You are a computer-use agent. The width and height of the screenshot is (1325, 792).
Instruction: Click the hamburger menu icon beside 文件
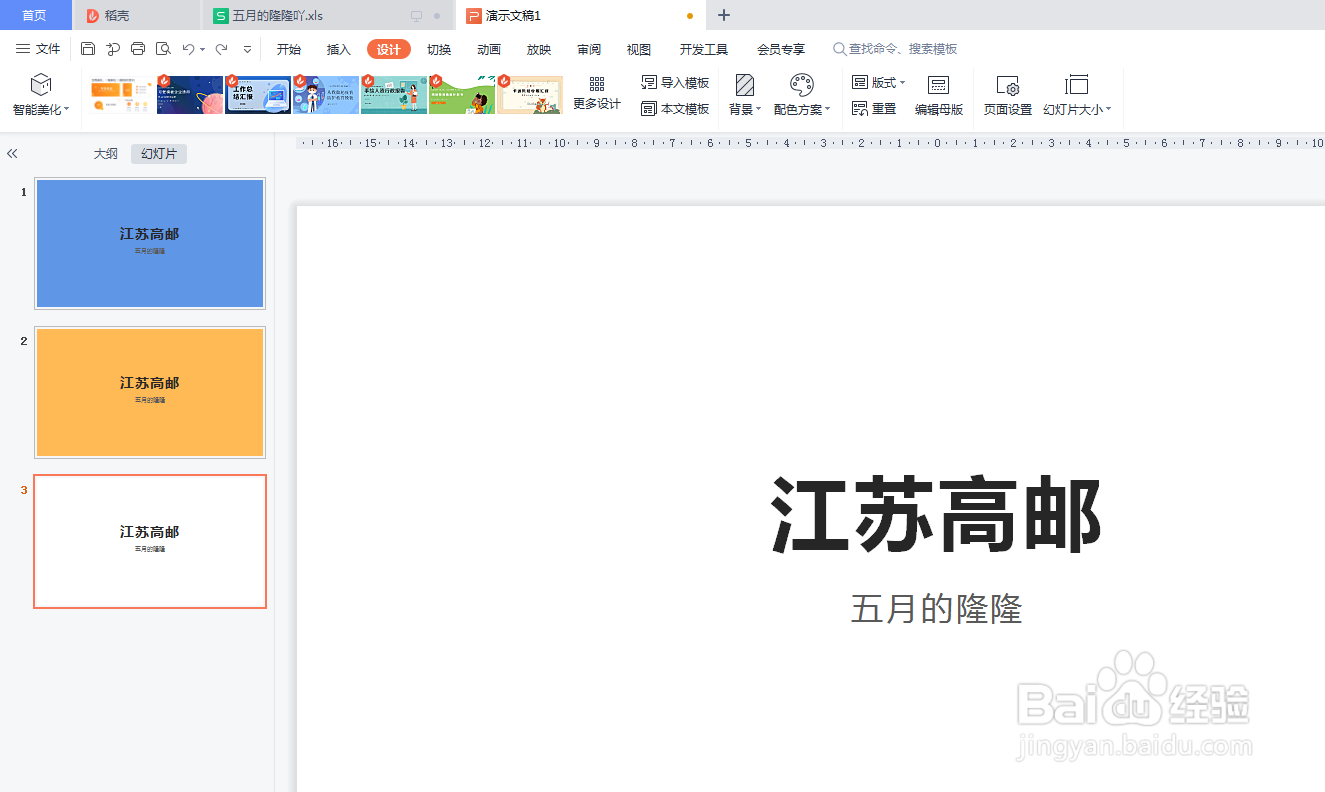click(23, 49)
